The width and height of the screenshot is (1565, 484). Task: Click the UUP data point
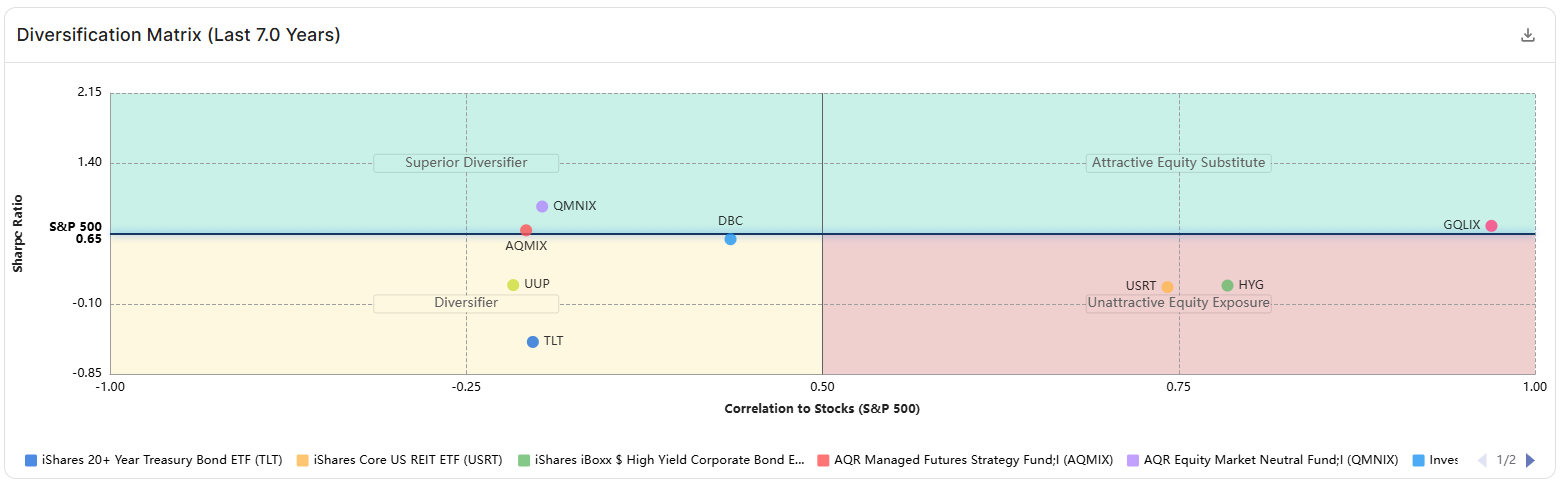[x=513, y=285]
